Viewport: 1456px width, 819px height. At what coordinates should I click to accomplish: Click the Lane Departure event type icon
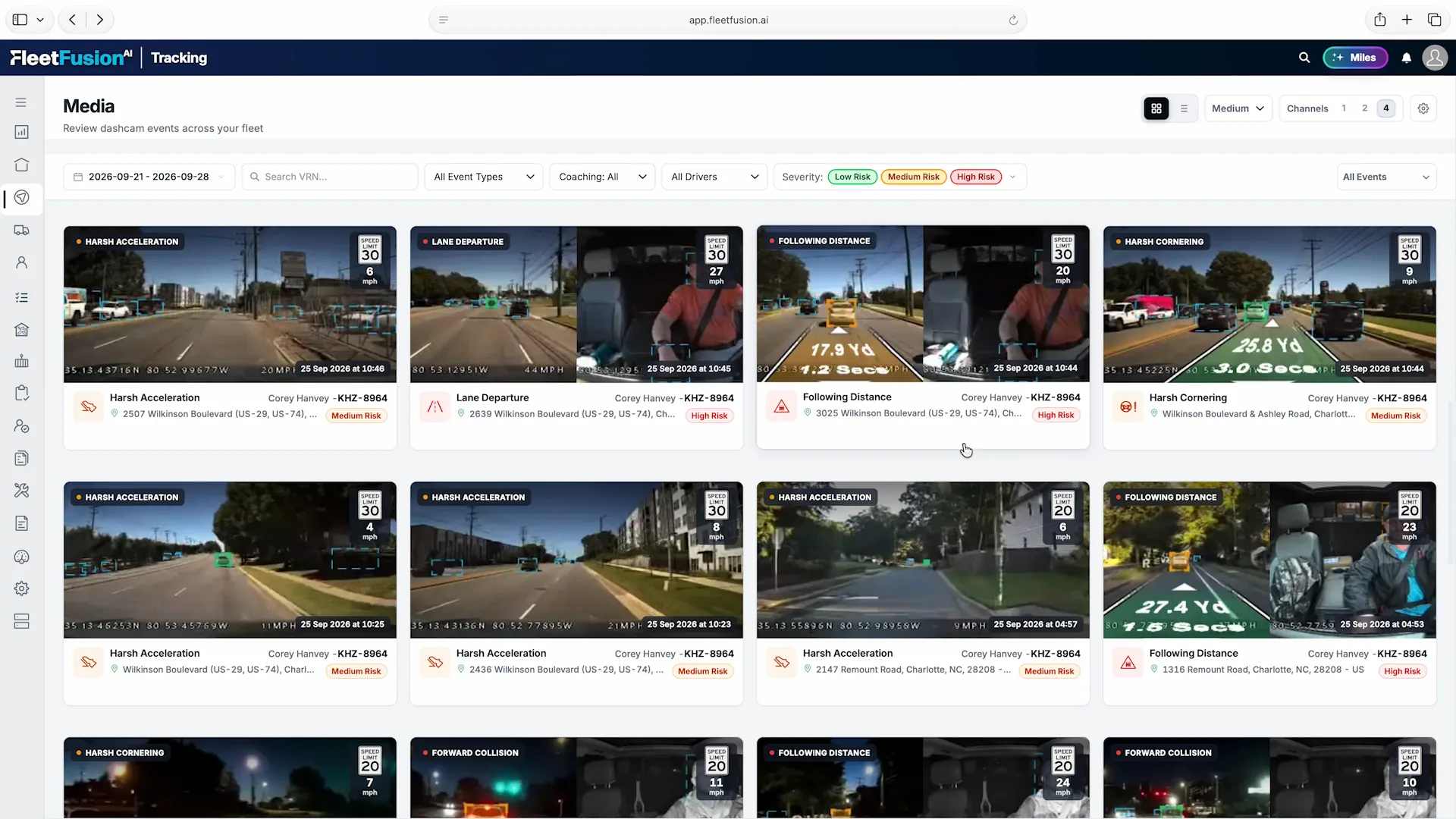pyautogui.click(x=435, y=406)
